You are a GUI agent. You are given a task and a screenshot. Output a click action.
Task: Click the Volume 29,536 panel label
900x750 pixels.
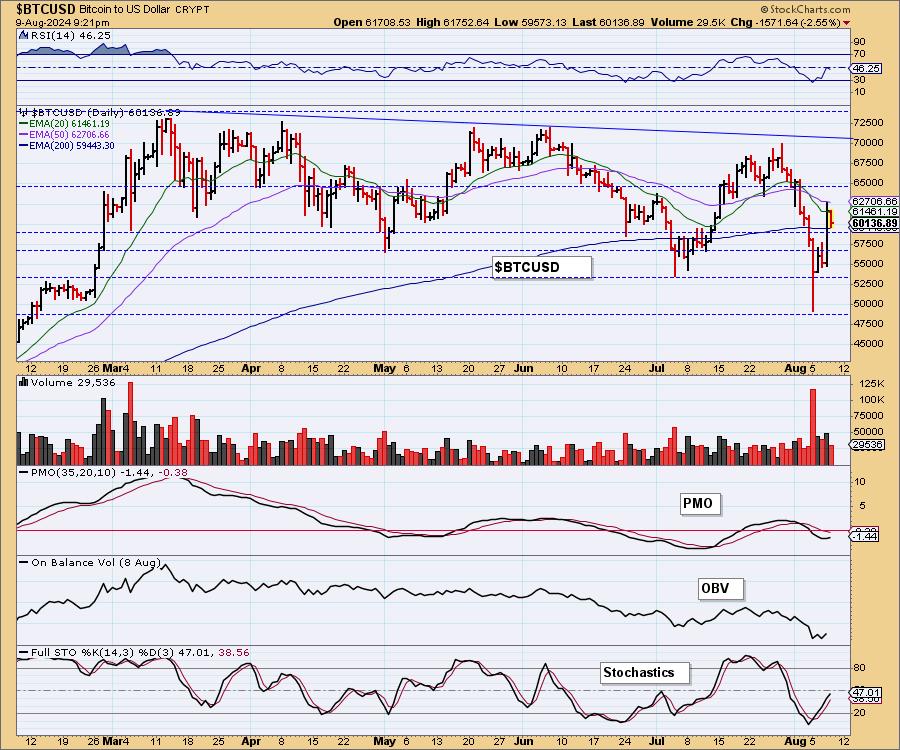click(73, 383)
